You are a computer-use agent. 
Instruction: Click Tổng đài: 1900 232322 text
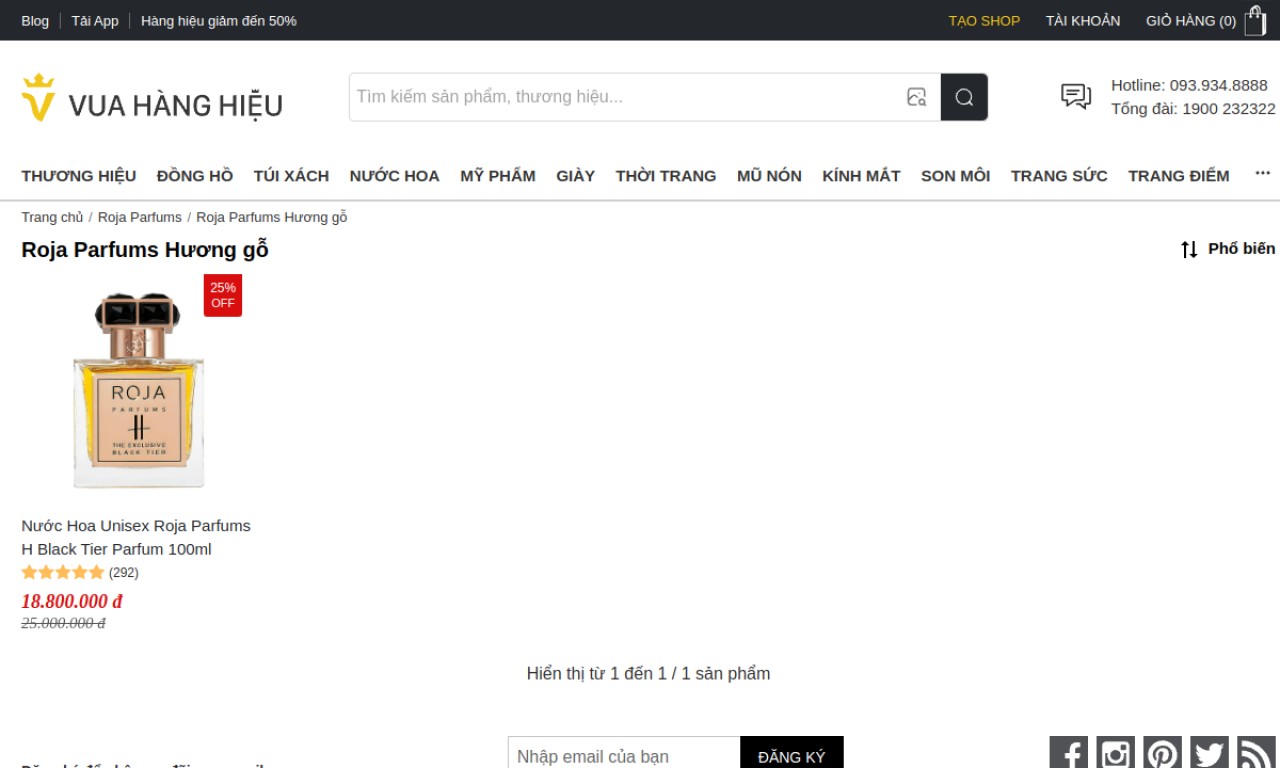coord(1193,108)
